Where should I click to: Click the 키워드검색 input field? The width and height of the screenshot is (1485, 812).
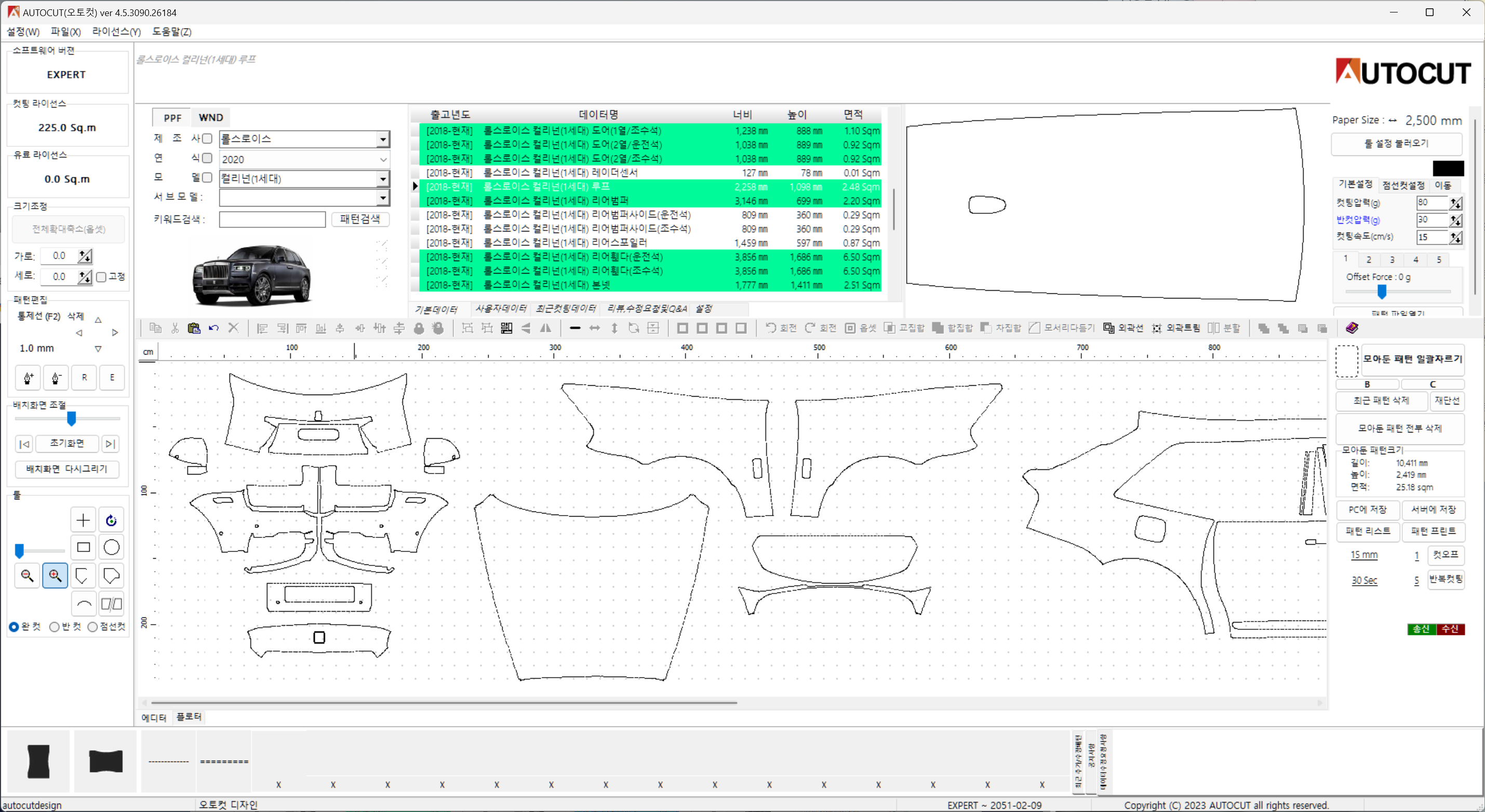pos(272,219)
